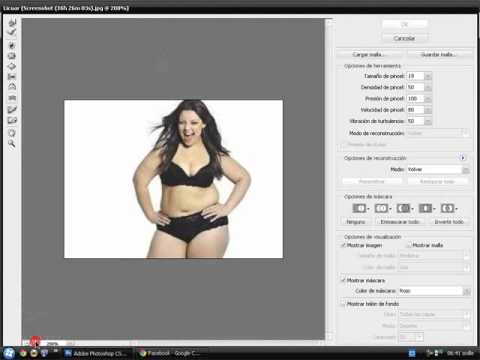Screen dimensions: 480x360
Task: Open the Color de malla dropdown
Action: click(435, 267)
